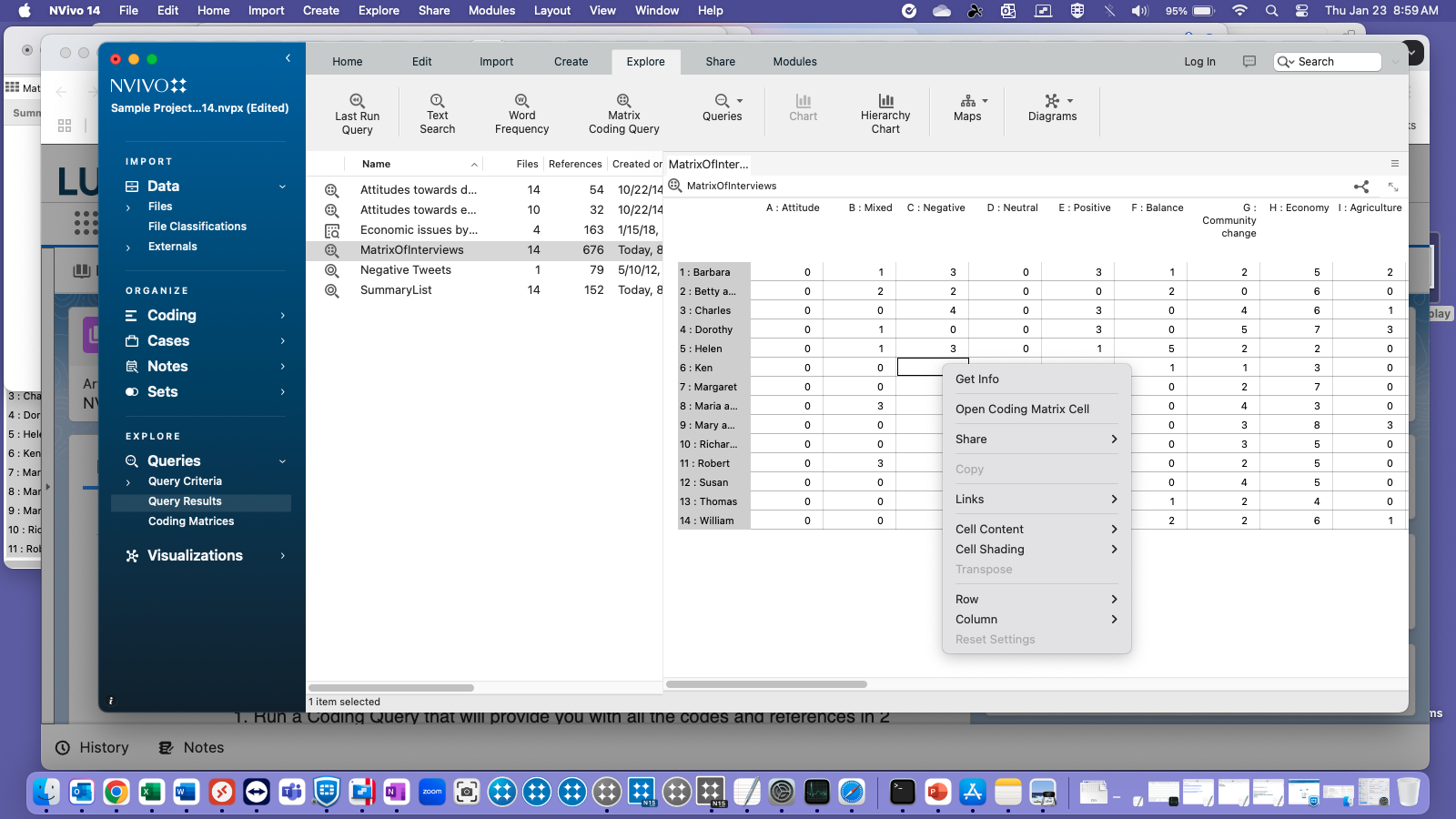1456x819 pixels.
Task: Open the Notes panel at bottom
Action: (x=192, y=747)
